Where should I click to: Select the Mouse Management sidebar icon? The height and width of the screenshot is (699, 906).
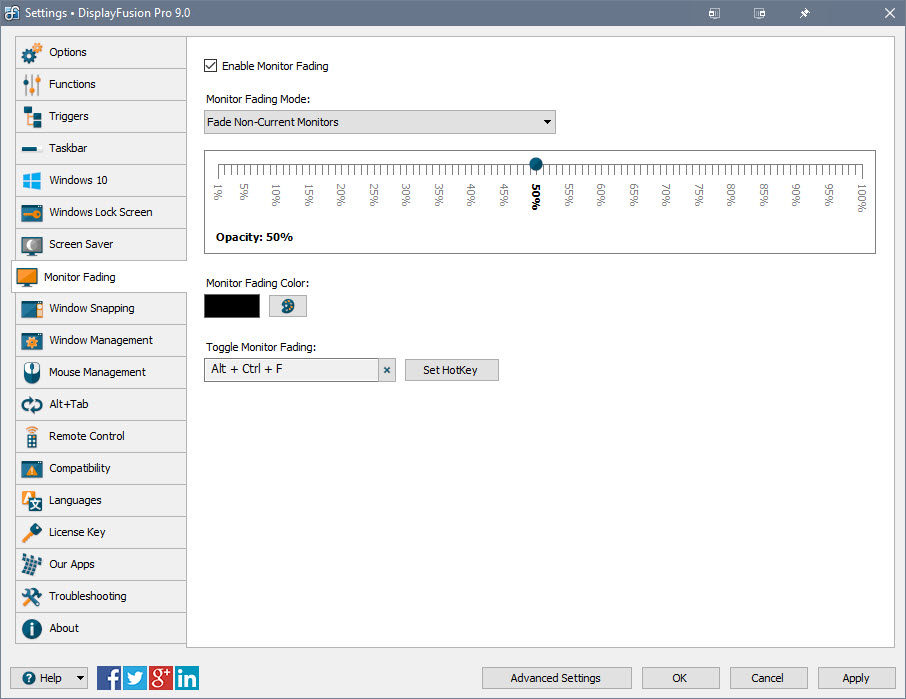pos(32,372)
